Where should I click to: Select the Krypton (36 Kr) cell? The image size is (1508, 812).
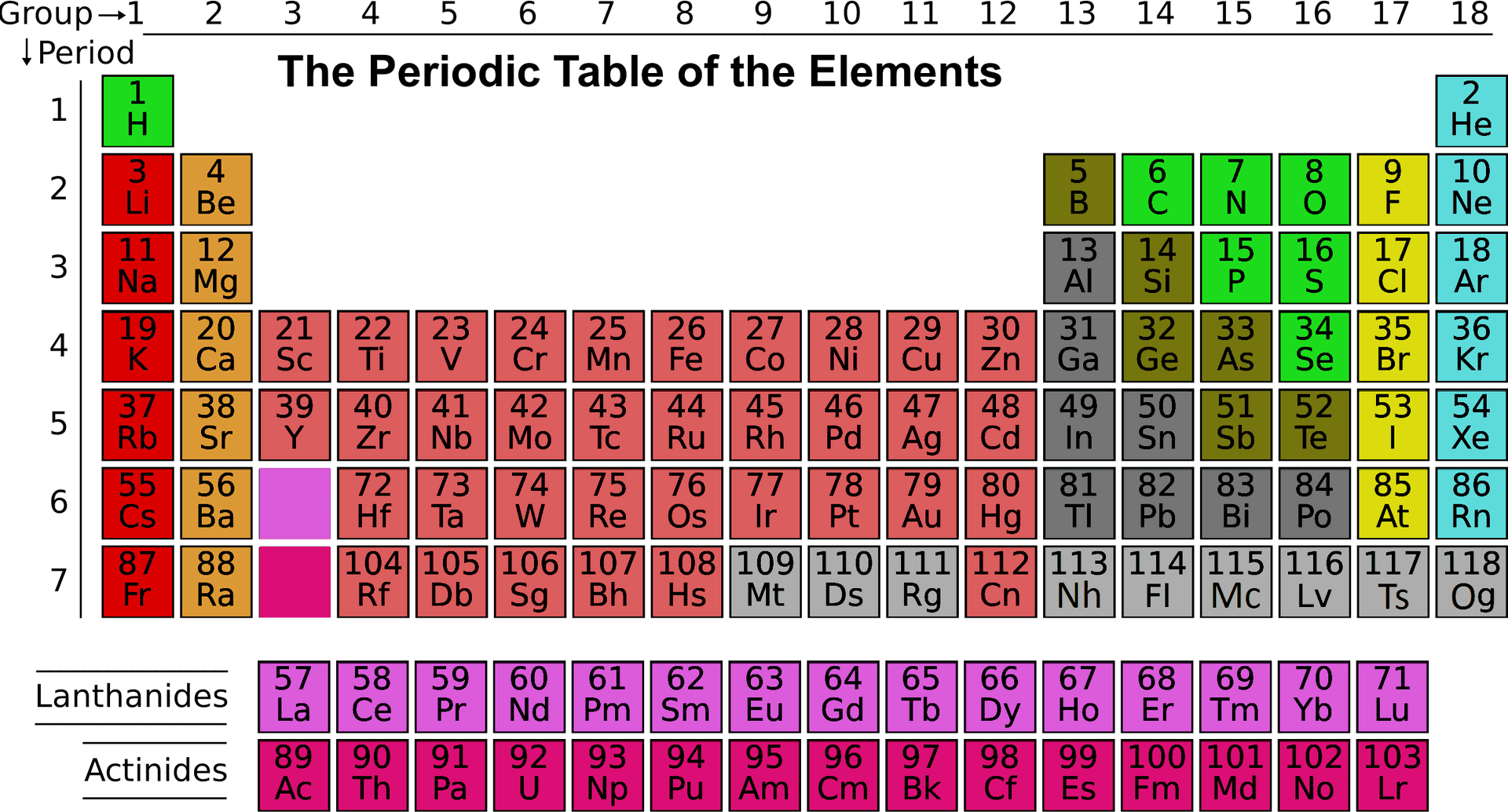1471,346
